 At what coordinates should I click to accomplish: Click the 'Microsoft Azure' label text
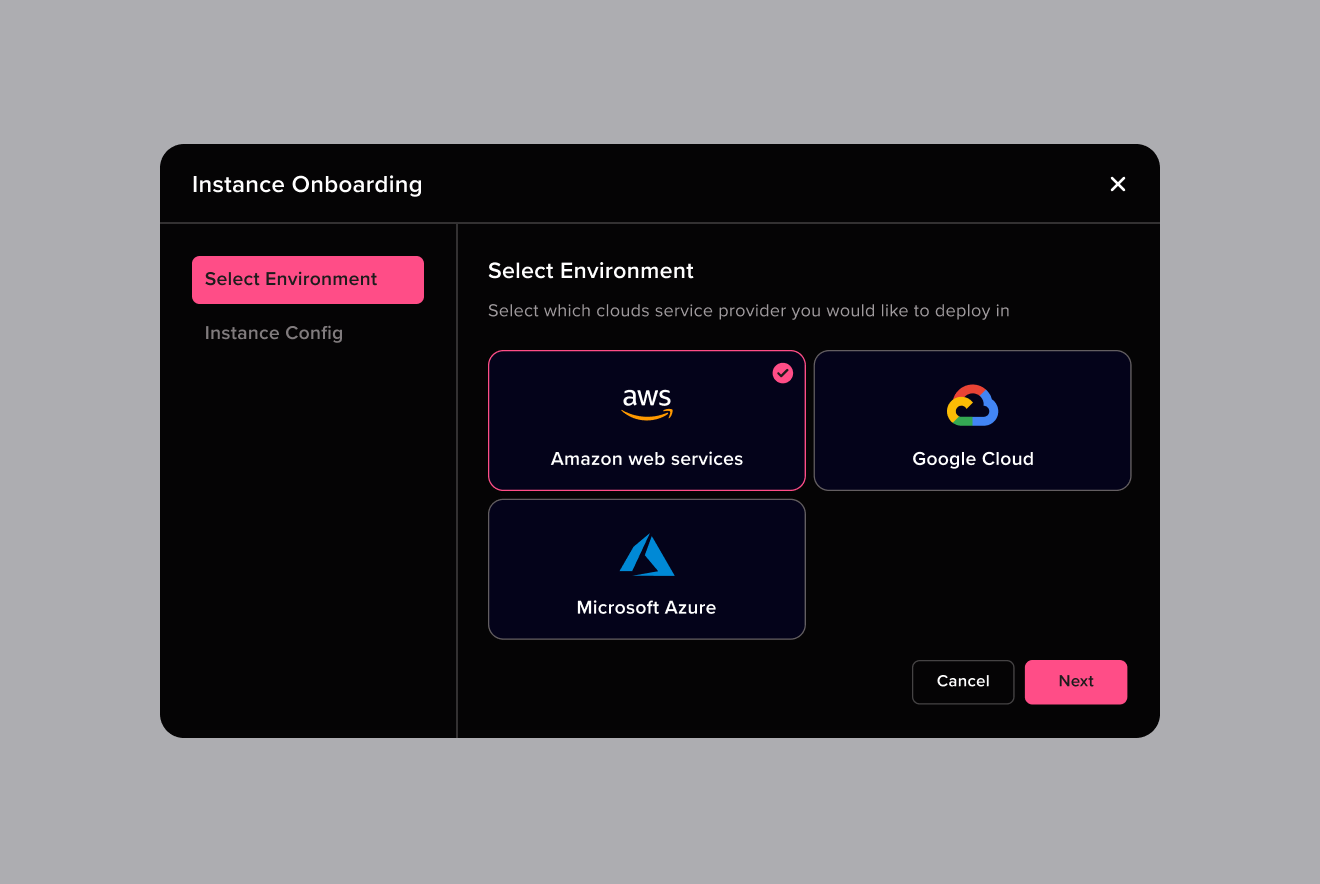(647, 608)
